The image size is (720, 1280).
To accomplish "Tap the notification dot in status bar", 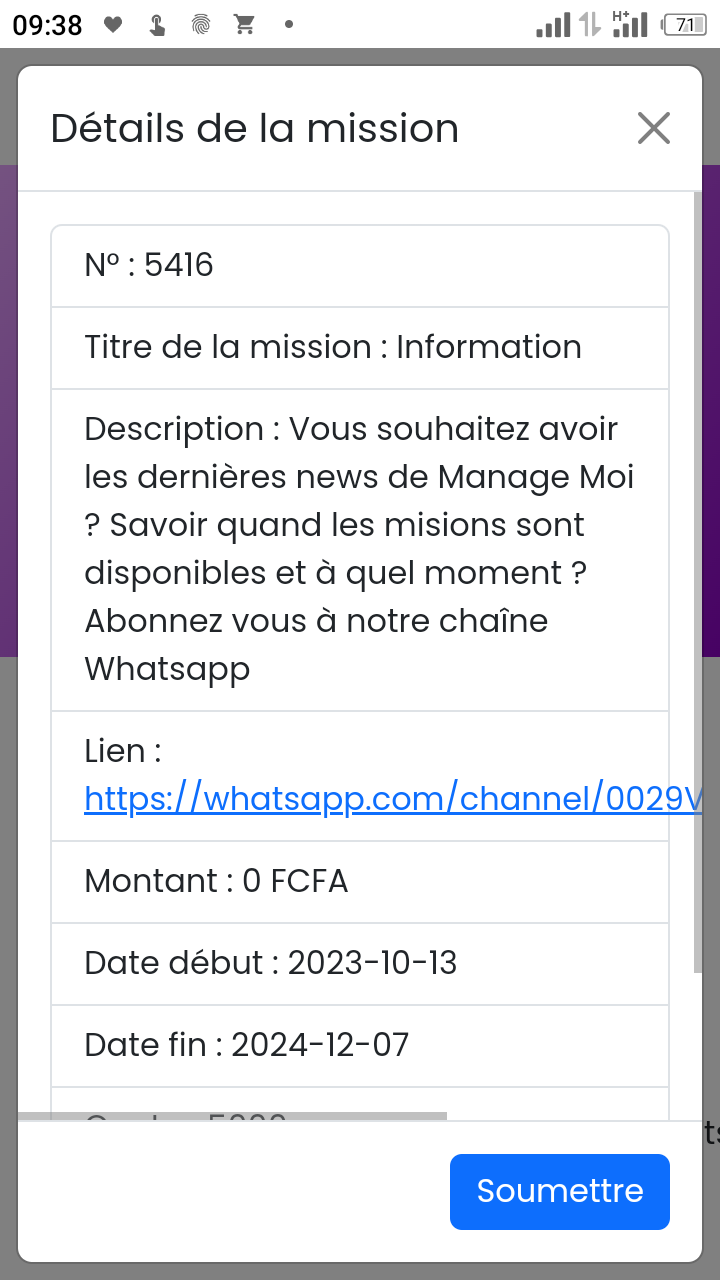I will tap(289, 25).
